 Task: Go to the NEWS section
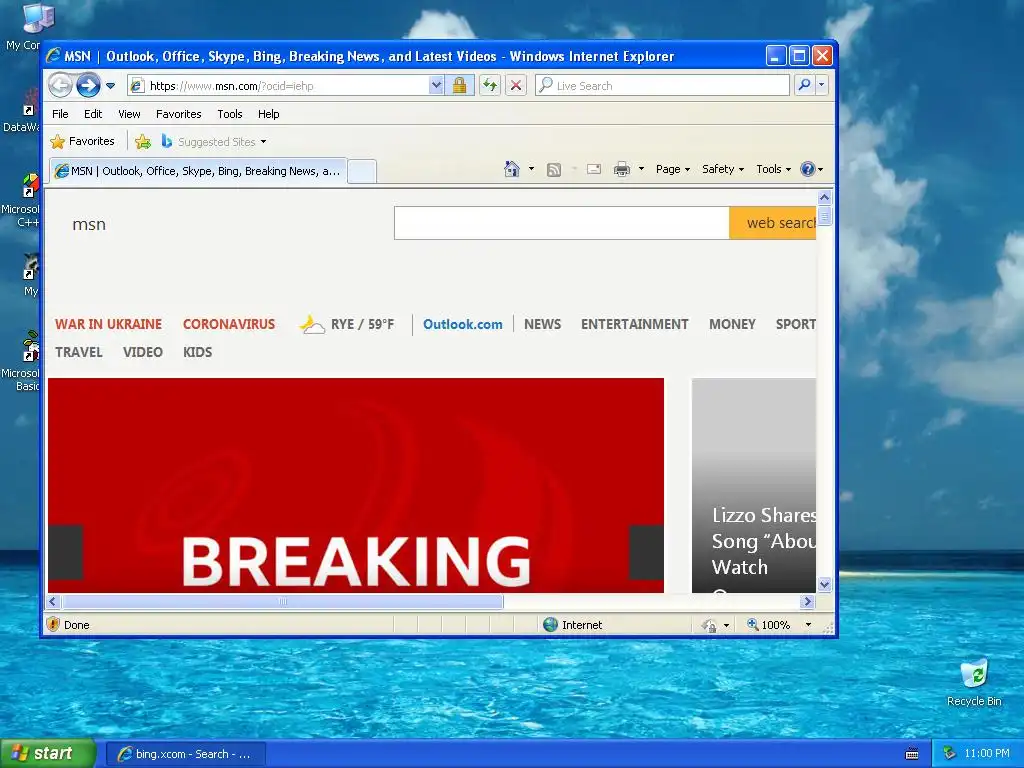[x=542, y=324]
